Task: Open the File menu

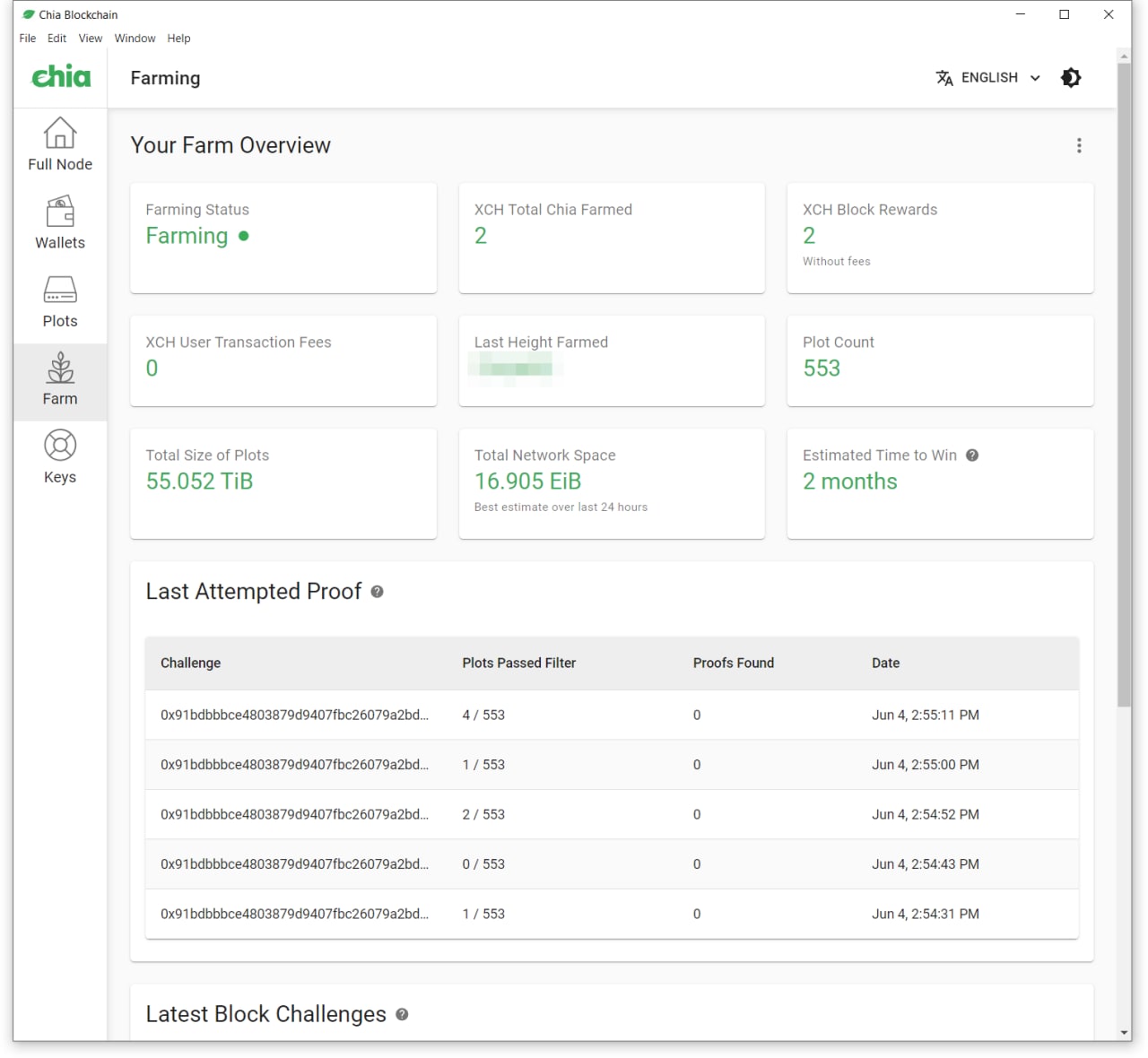Action: [x=28, y=39]
